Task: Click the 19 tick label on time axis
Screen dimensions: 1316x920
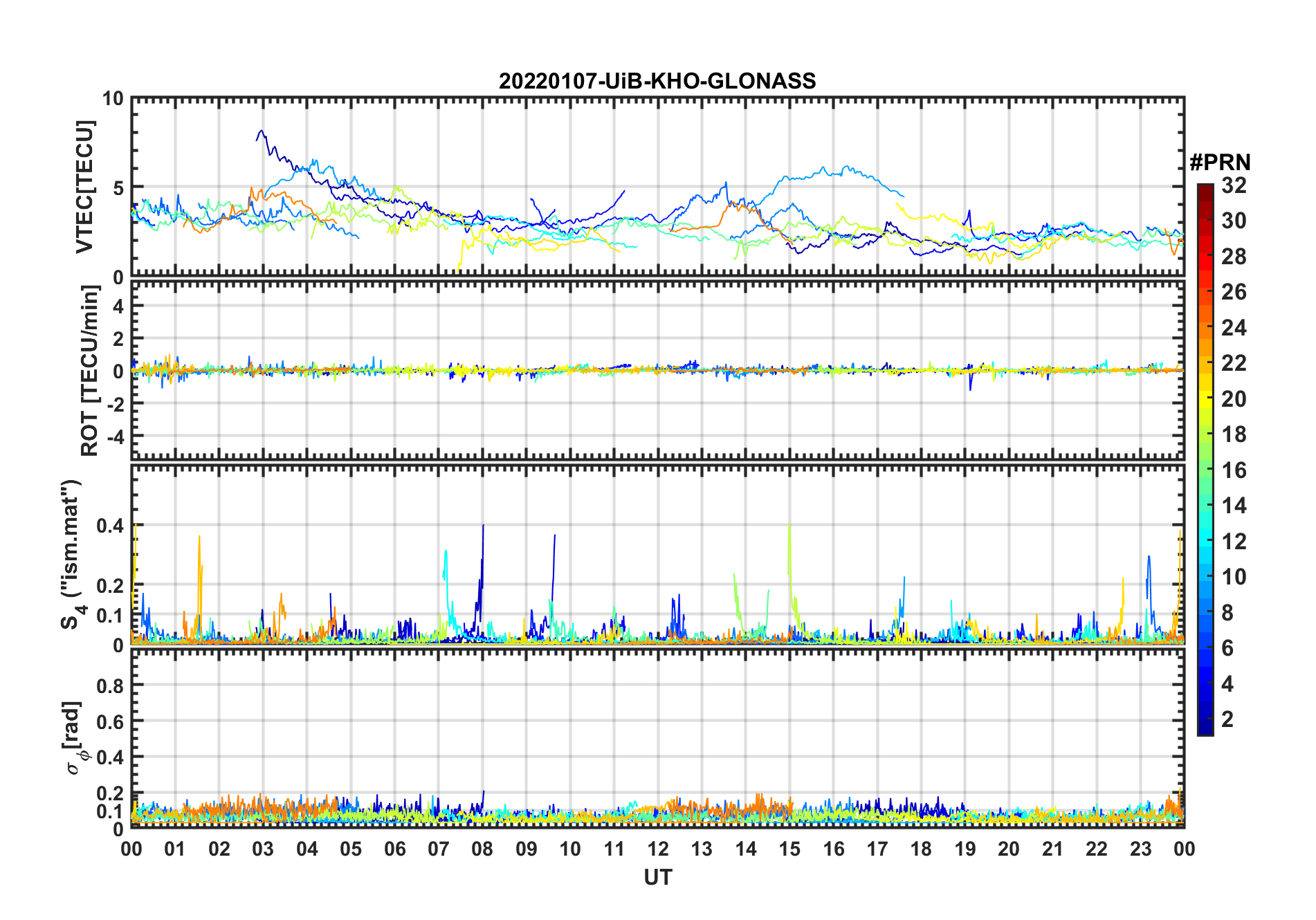Action: click(965, 849)
